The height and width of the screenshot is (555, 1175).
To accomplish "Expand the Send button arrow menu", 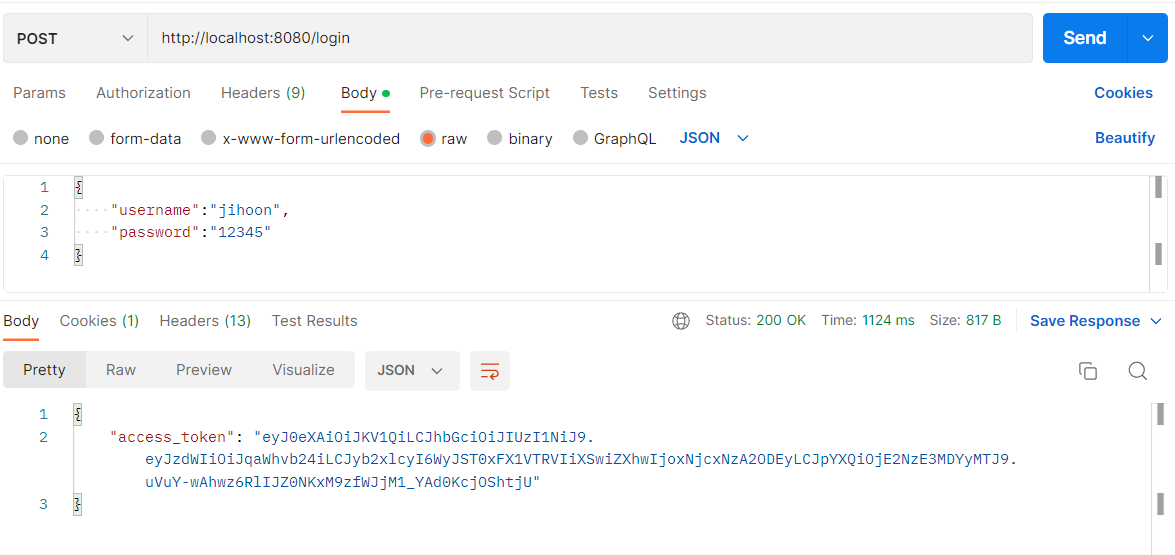I will [x=1147, y=38].
